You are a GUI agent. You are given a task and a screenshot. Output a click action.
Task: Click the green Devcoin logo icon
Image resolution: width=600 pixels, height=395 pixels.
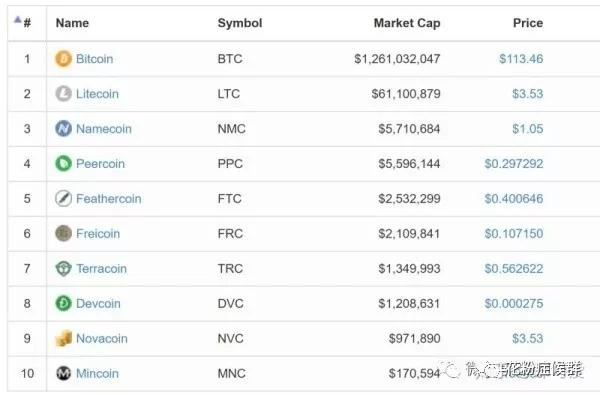pos(63,304)
